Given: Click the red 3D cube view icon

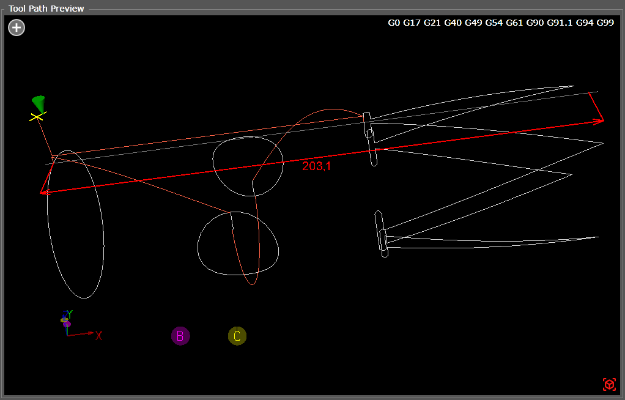Looking at the screenshot, I should (x=609, y=384).
